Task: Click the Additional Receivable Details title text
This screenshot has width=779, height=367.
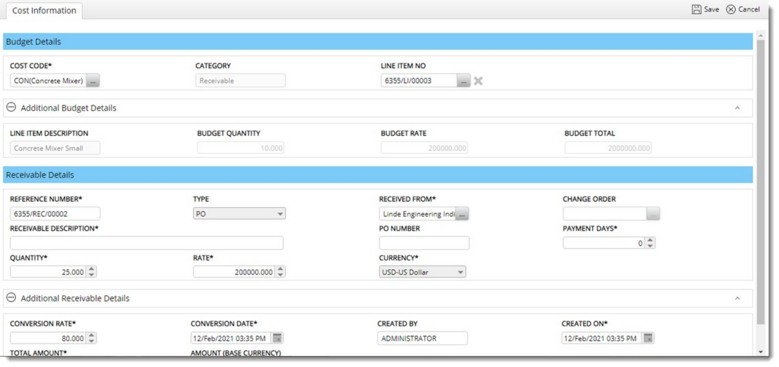Action: 75,298
